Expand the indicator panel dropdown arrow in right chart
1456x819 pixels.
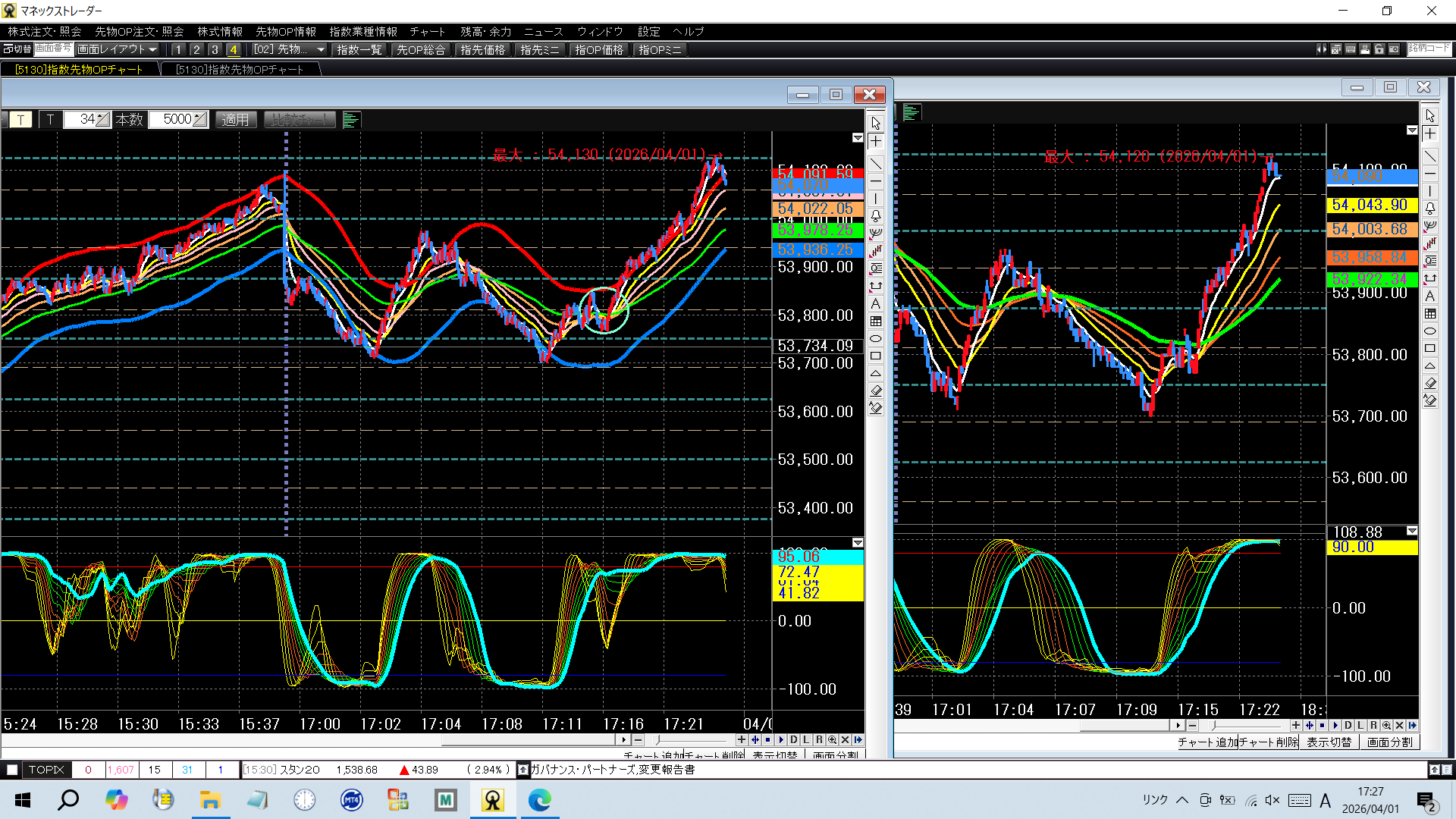tap(1411, 531)
